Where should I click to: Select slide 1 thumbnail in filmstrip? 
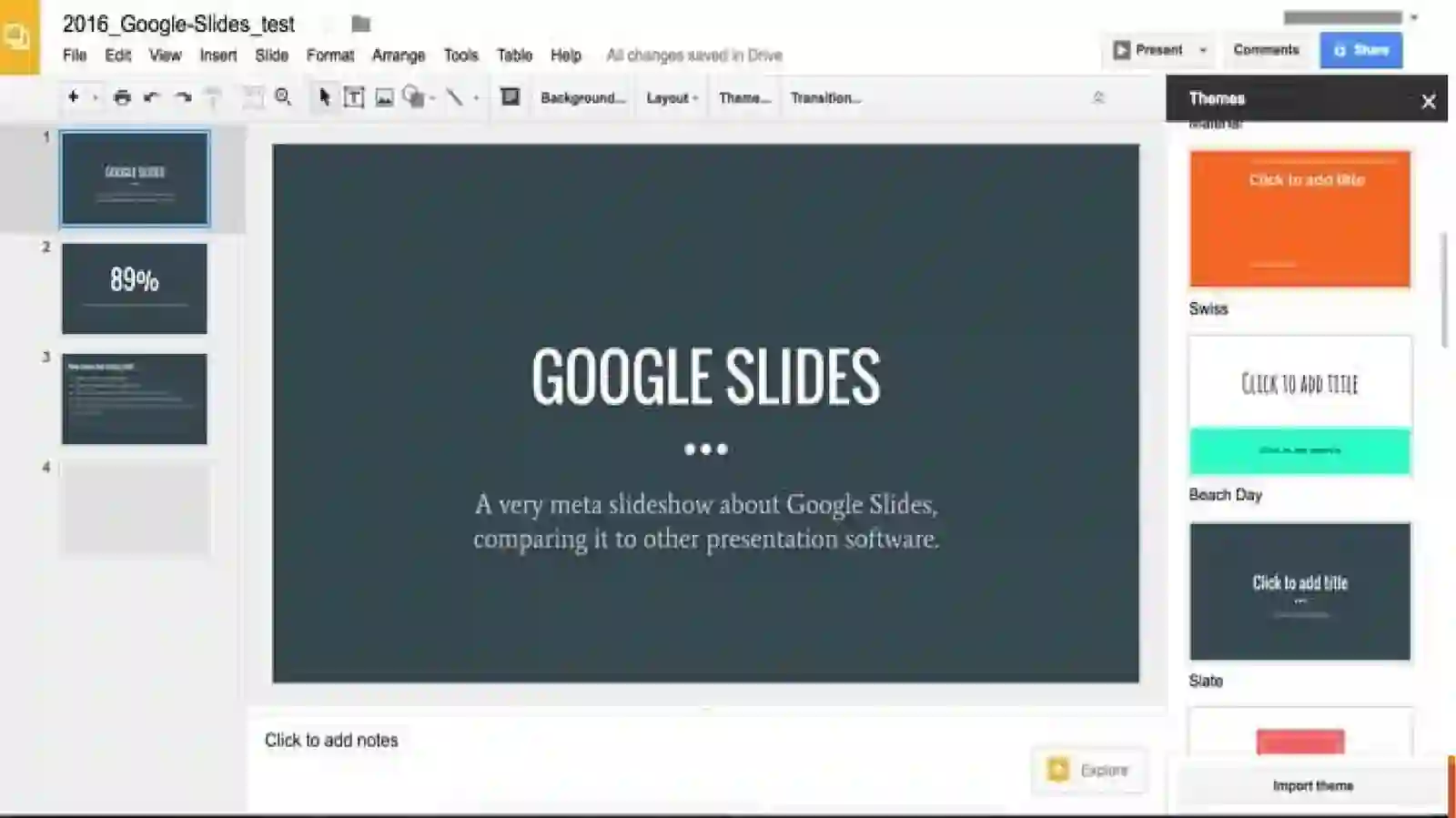(135, 178)
